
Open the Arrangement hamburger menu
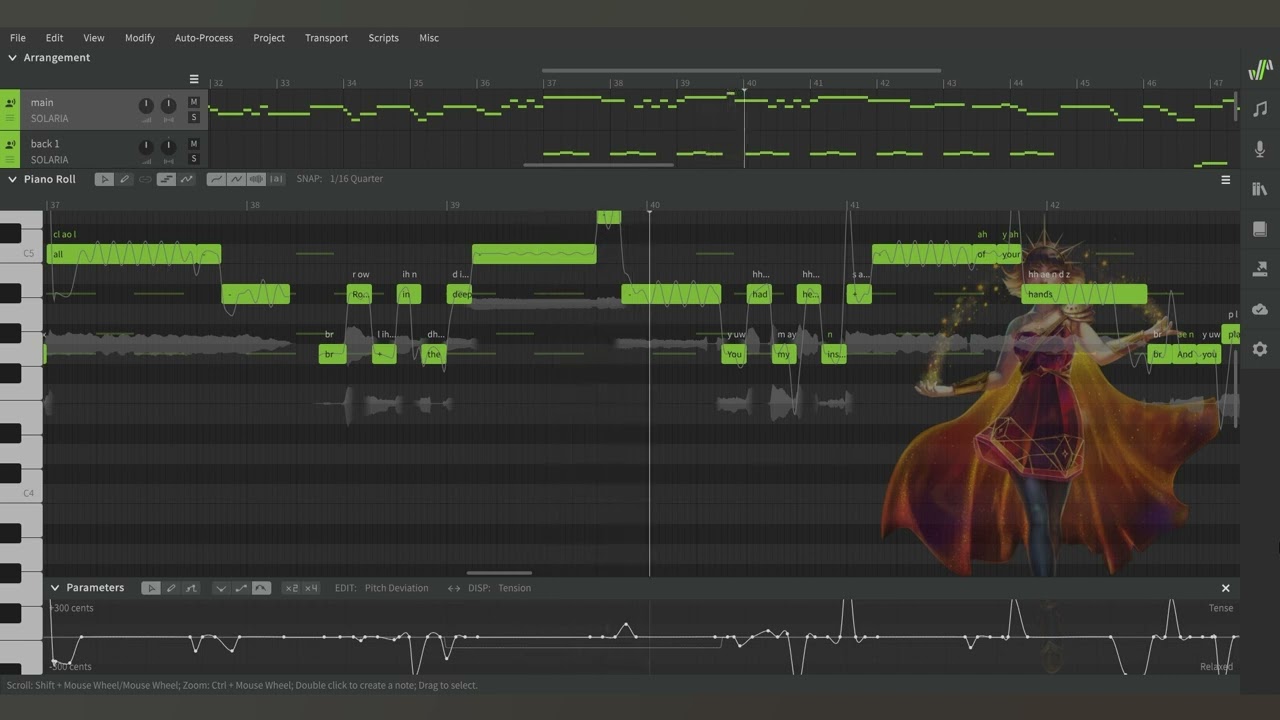pyautogui.click(x=194, y=79)
